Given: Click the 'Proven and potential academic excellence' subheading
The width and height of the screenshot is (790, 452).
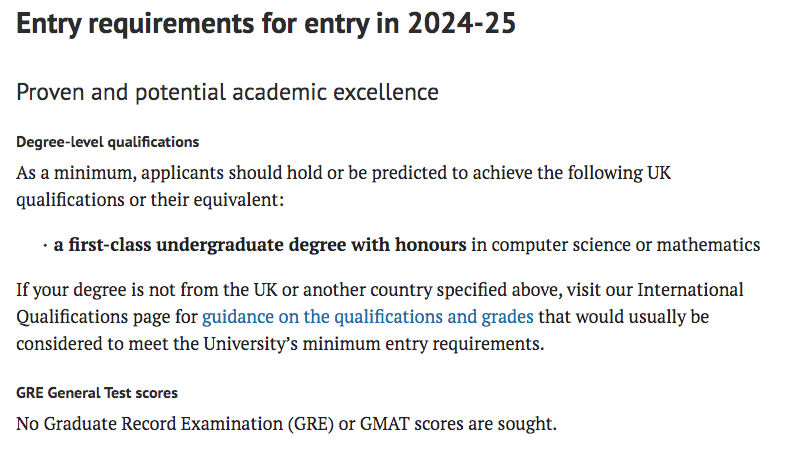Looking at the screenshot, I should coord(227,92).
